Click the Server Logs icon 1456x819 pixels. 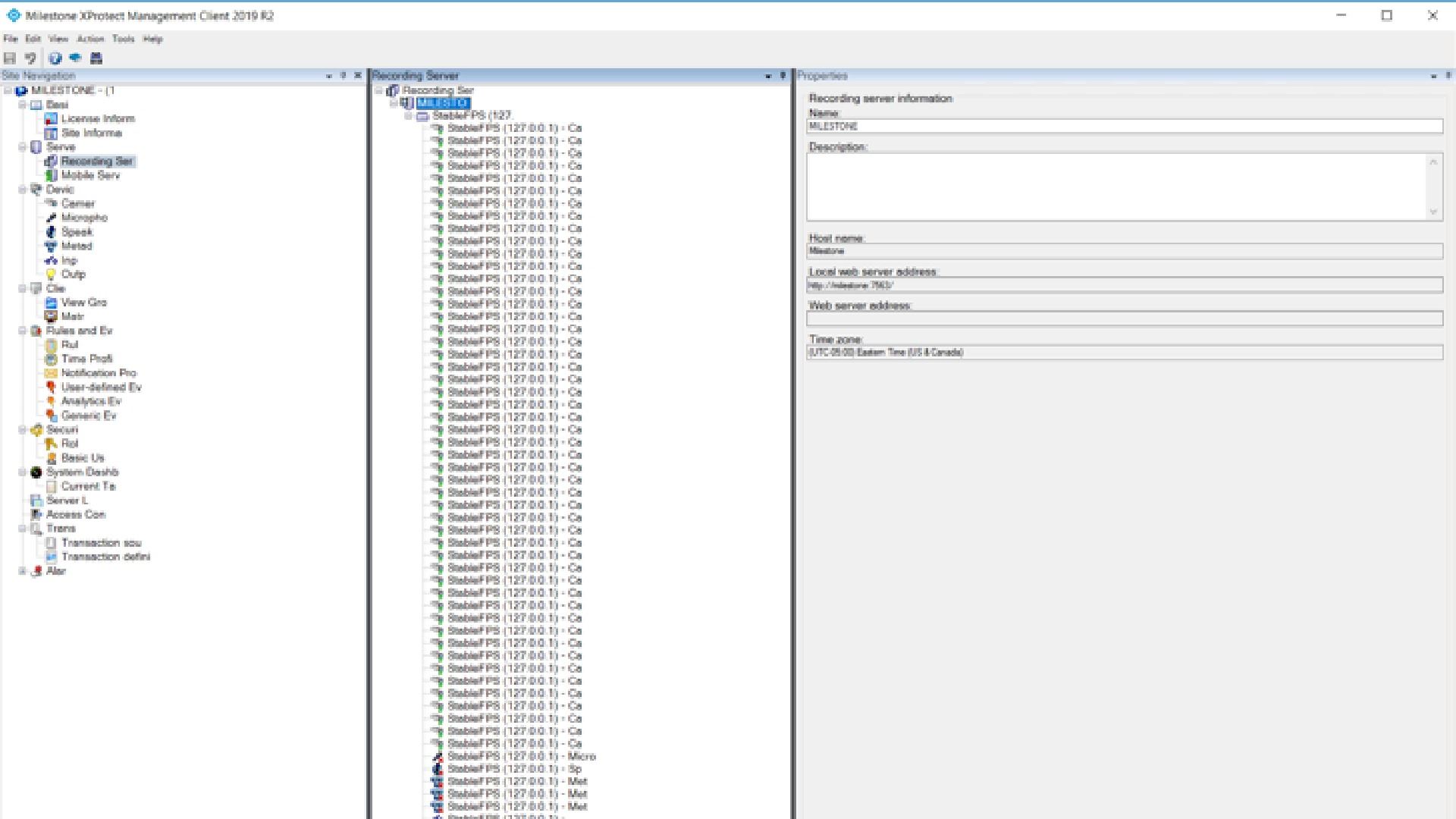point(36,500)
